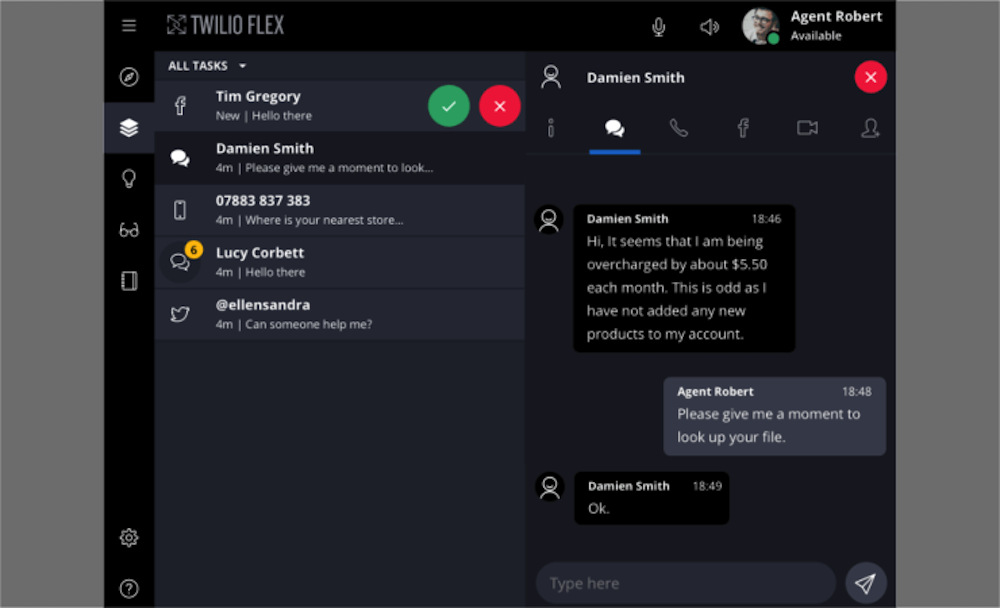
Task: Click the Agent Robert name in header
Action: (x=836, y=17)
